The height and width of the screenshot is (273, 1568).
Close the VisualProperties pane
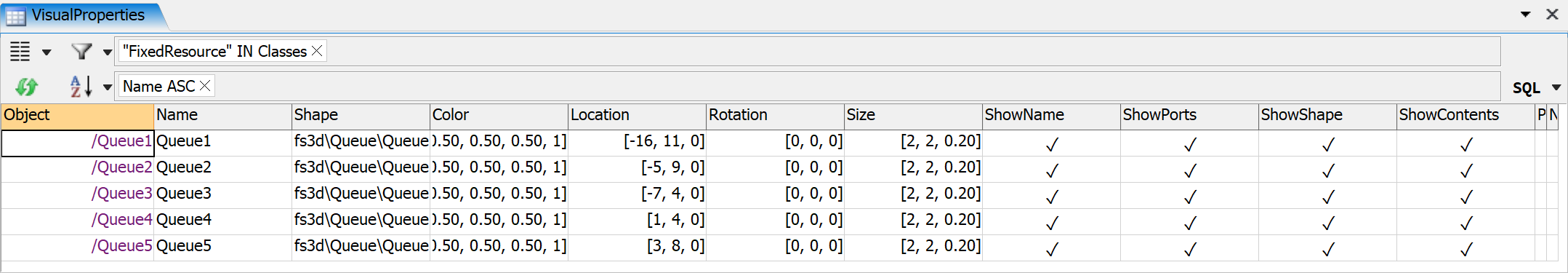tap(1552, 15)
